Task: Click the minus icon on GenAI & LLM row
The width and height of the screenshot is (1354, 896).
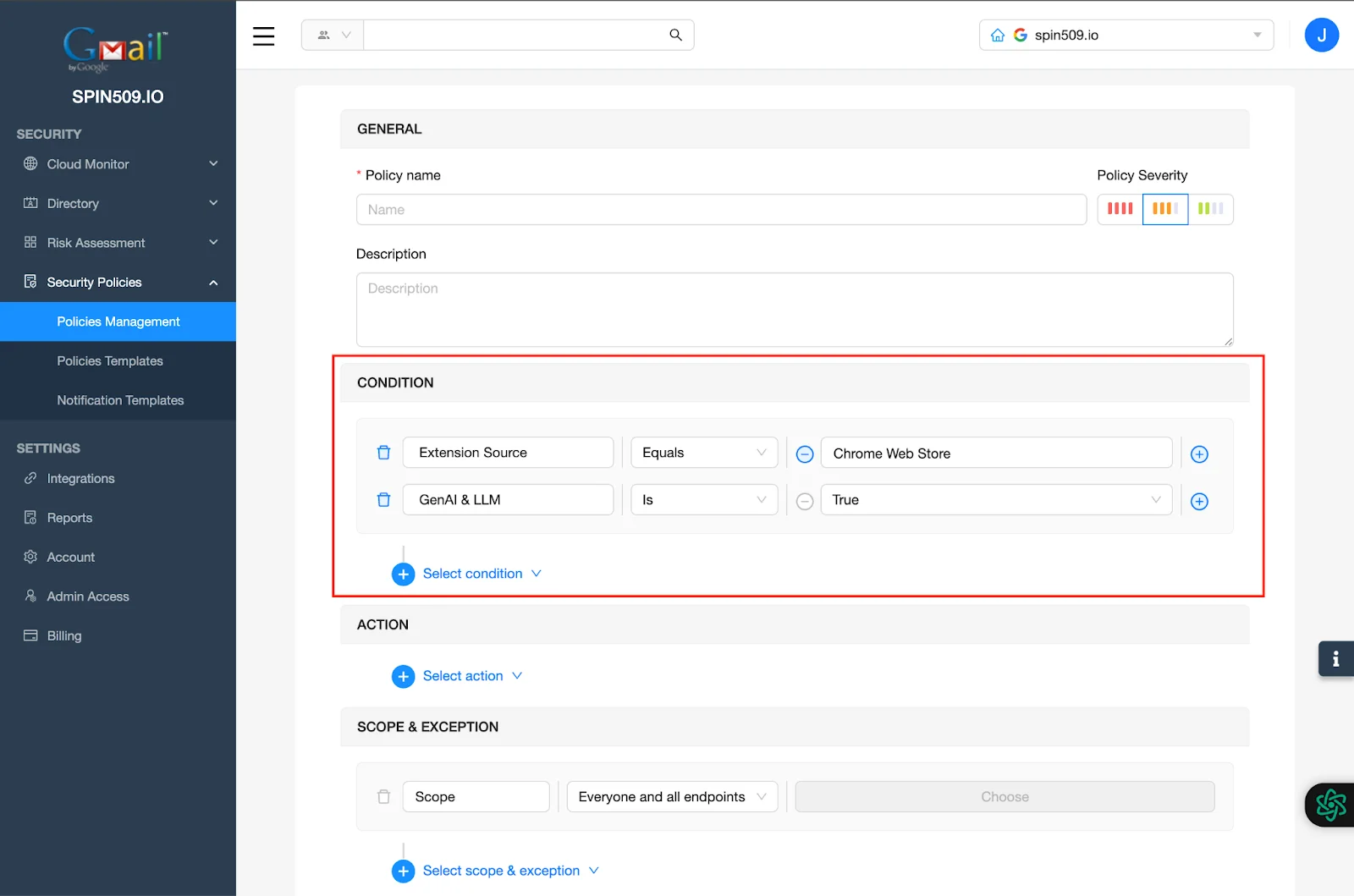Action: [804, 501]
